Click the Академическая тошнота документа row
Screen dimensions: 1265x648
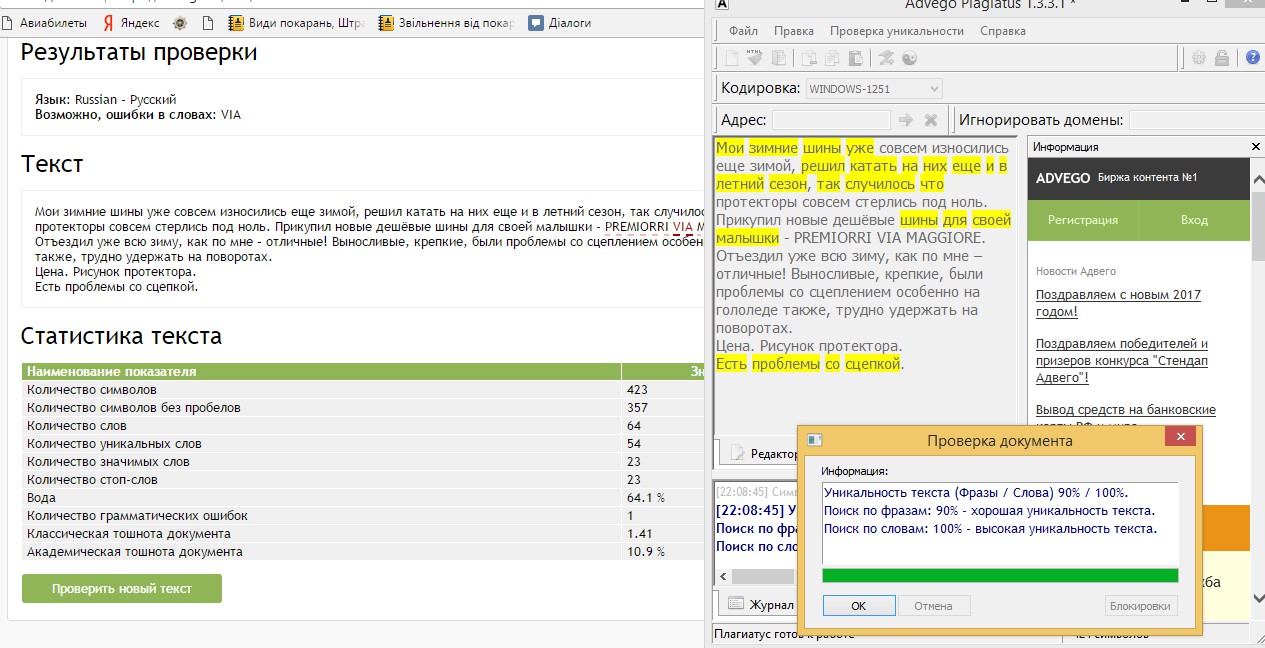point(362,552)
